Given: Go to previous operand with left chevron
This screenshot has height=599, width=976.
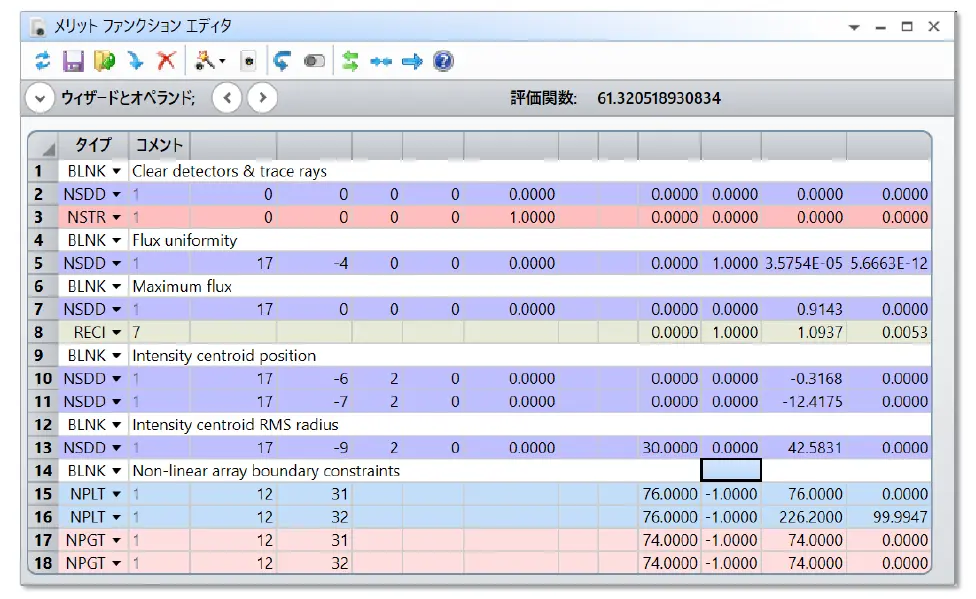Looking at the screenshot, I should tap(227, 98).
